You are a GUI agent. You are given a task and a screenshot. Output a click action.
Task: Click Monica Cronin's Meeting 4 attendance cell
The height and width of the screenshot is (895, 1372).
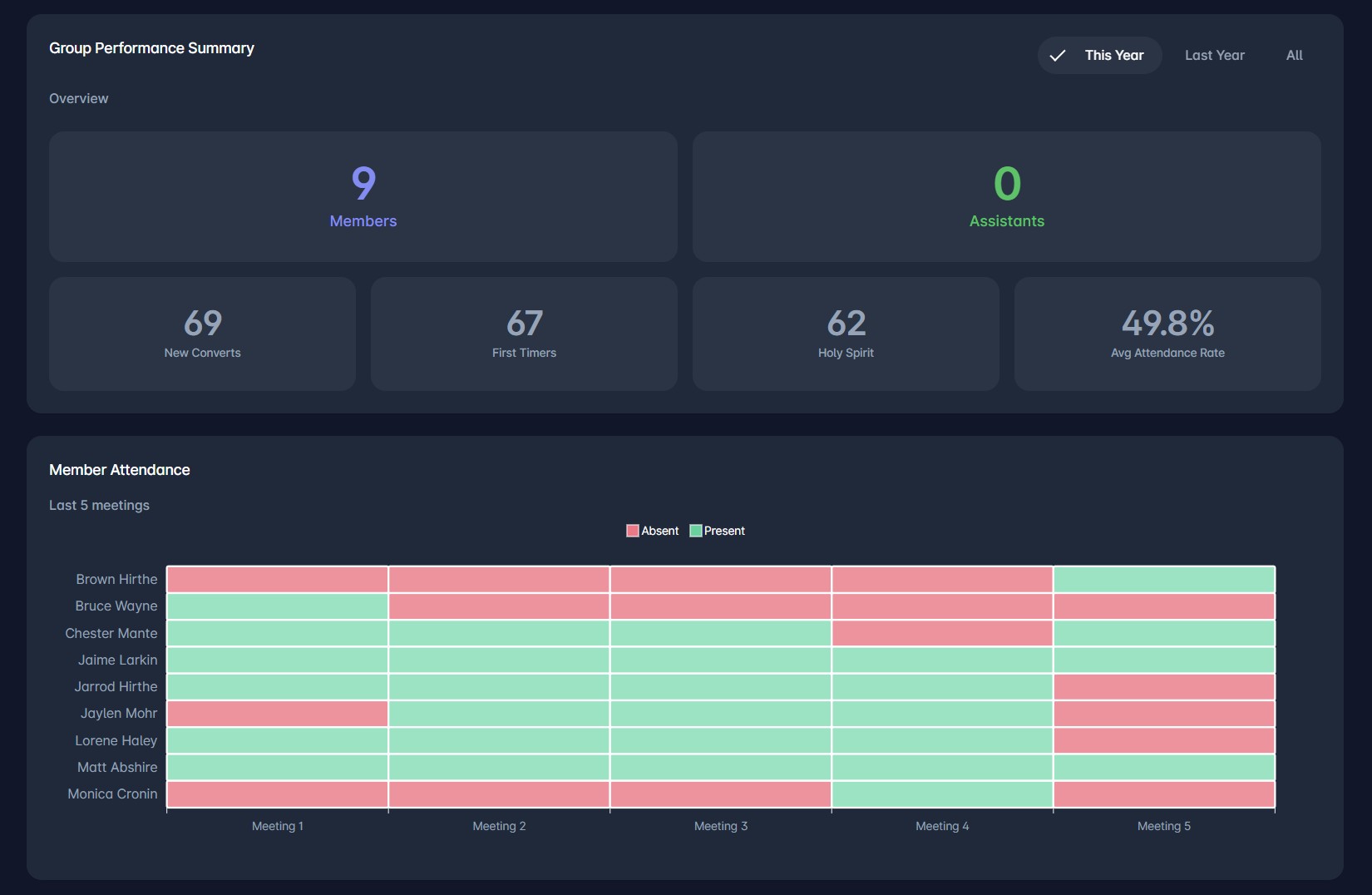coord(941,794)
